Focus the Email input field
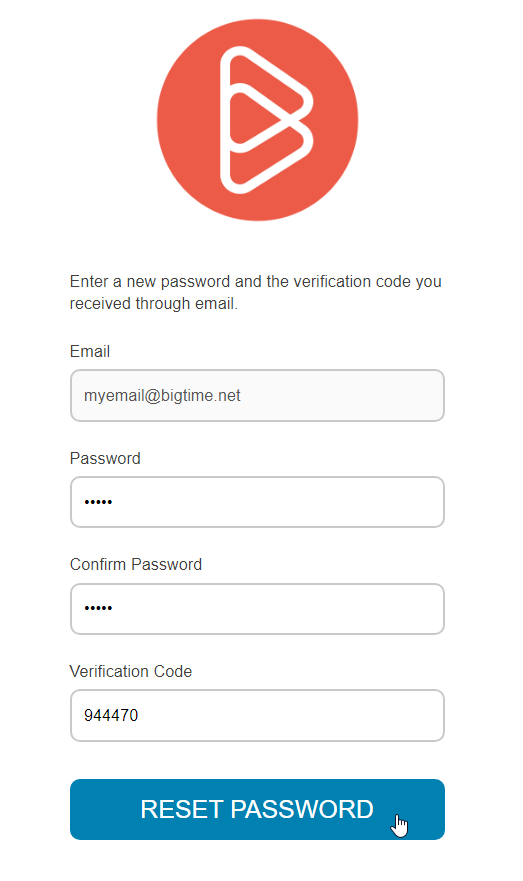 [x=257, y=396]
